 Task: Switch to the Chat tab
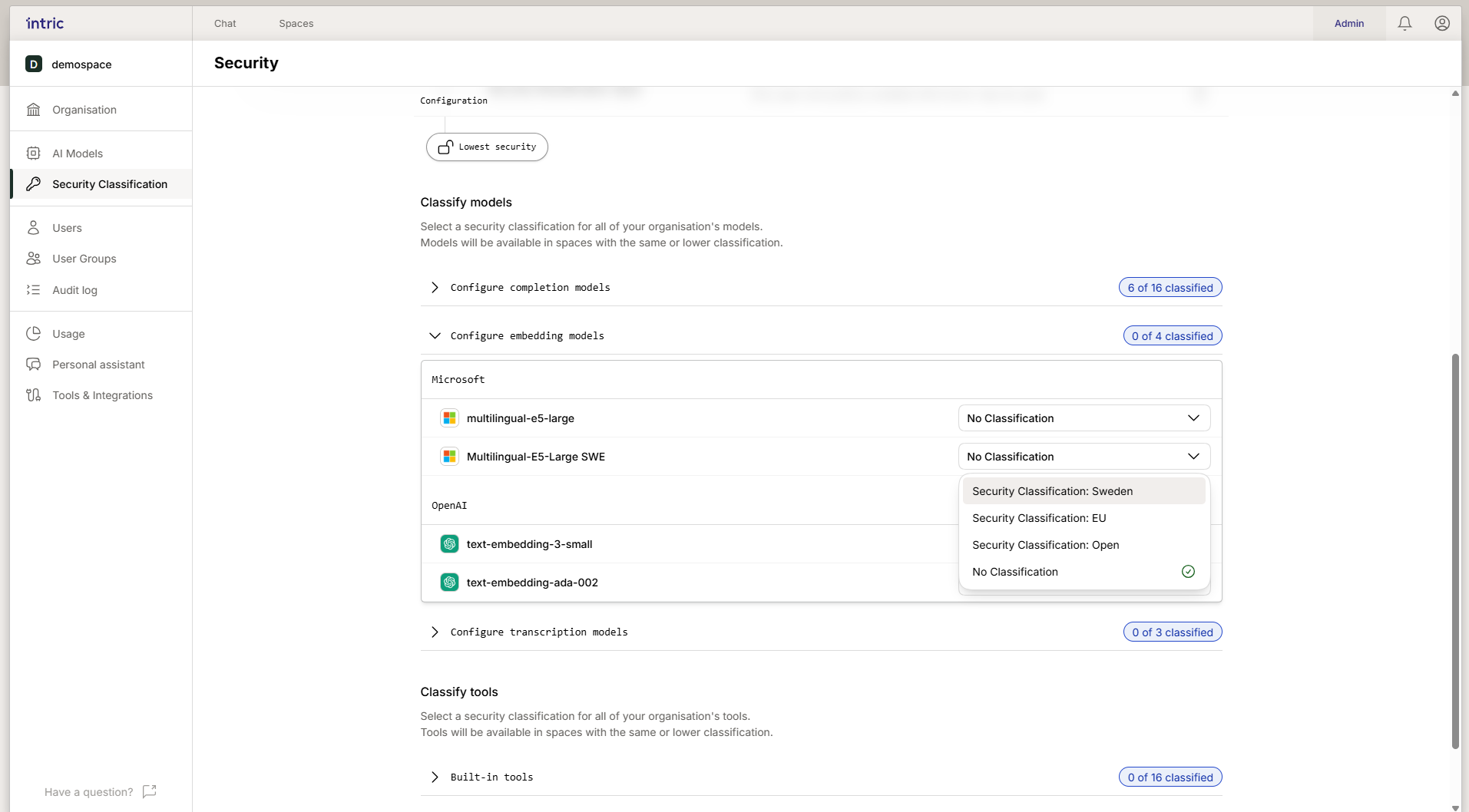[225, 24]
